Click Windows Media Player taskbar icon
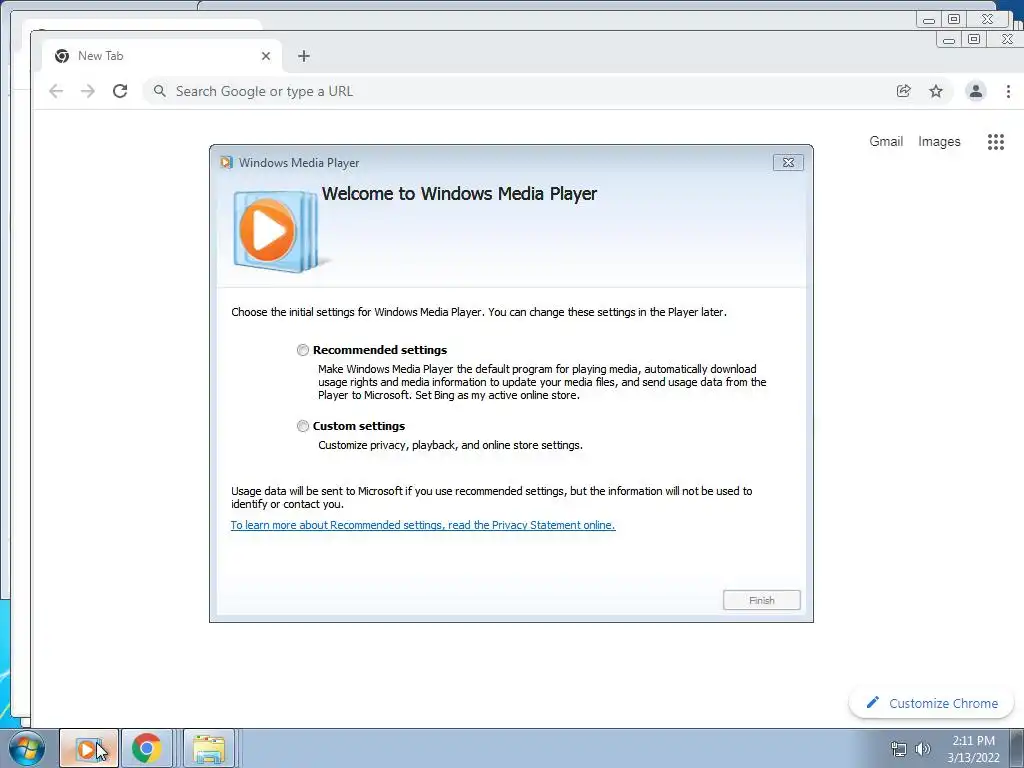 tap(89, 748)
